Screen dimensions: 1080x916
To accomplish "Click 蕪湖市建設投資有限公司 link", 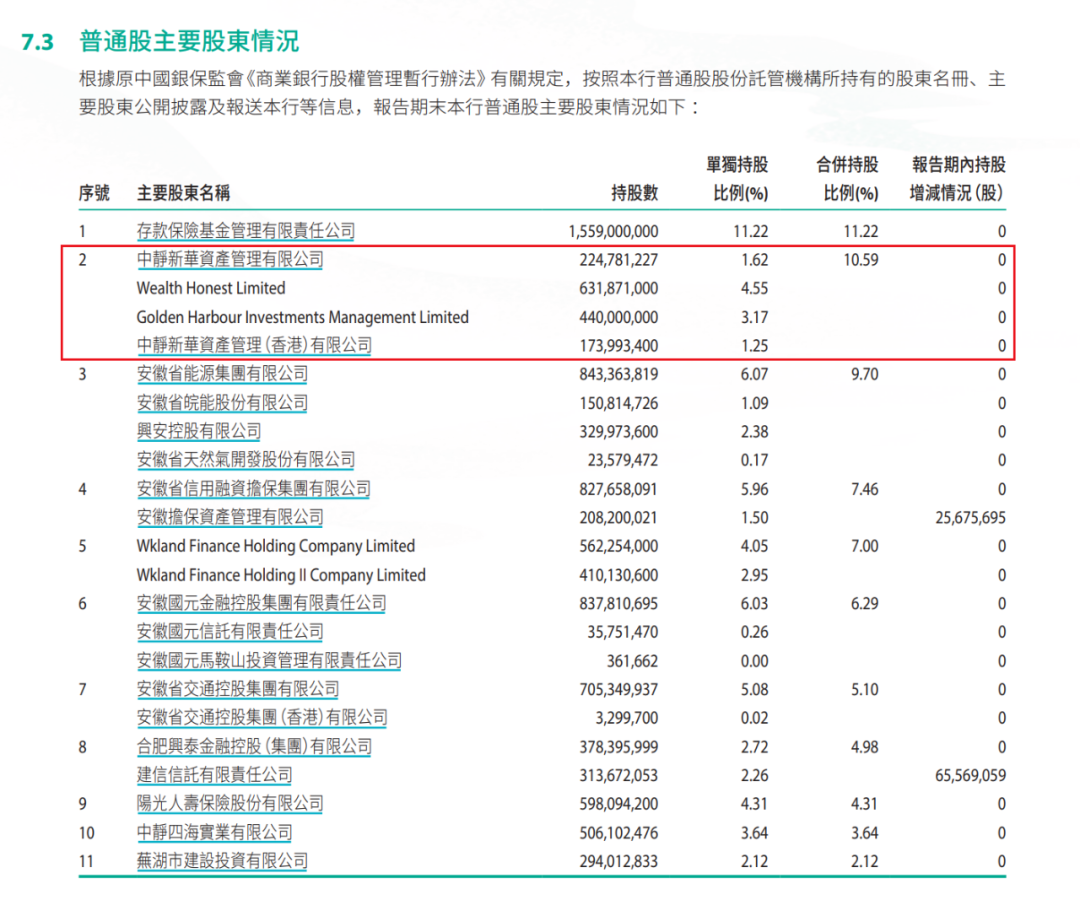I will tap(222, 861).
